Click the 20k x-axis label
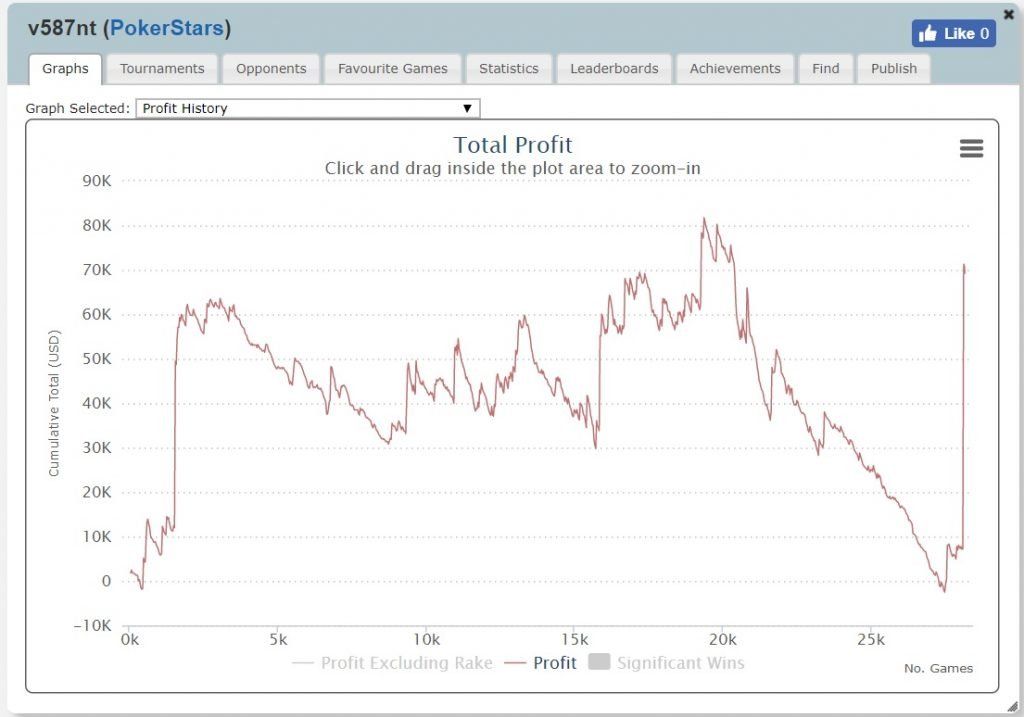This screenshot has width=1024, height=717. [723, 640]
